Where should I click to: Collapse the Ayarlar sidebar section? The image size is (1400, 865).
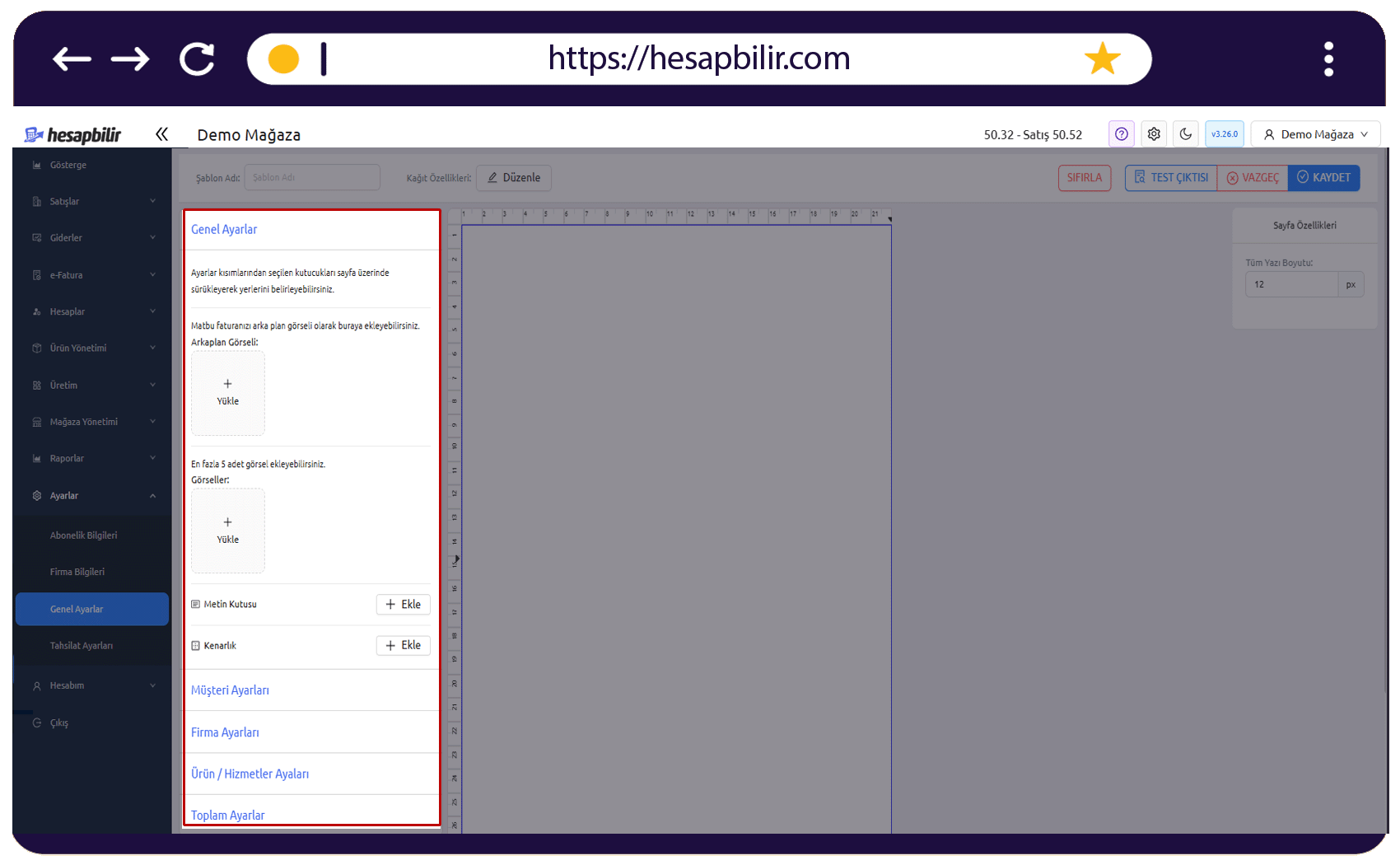(92, 495)
